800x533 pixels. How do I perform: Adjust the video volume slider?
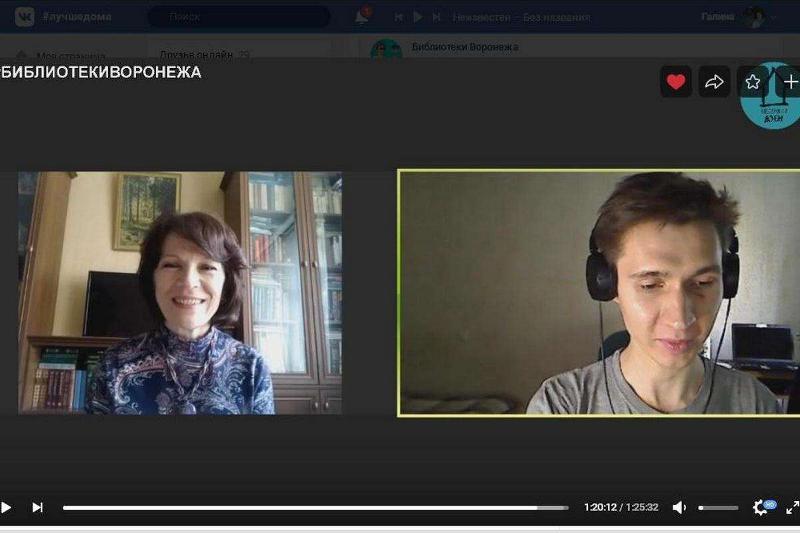tap(717, 508)
